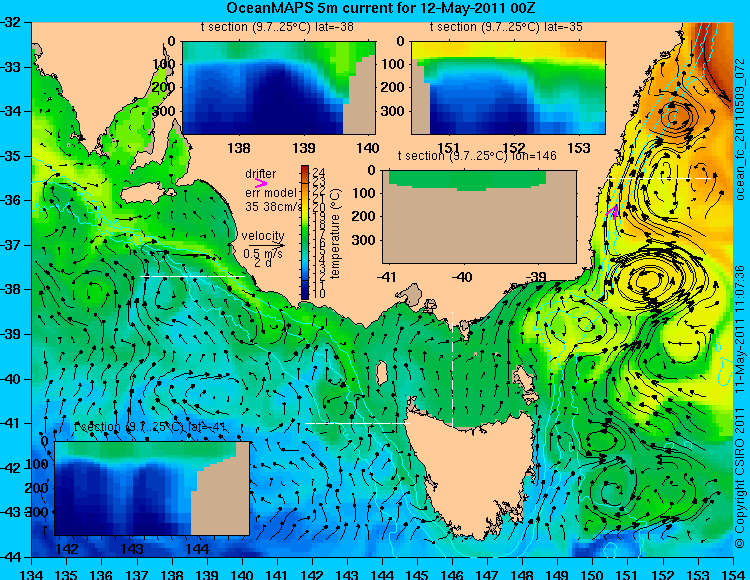Click Kangaroo Island on the map
The height and width of the screenshot is (580, 750).
pos(146,195)
